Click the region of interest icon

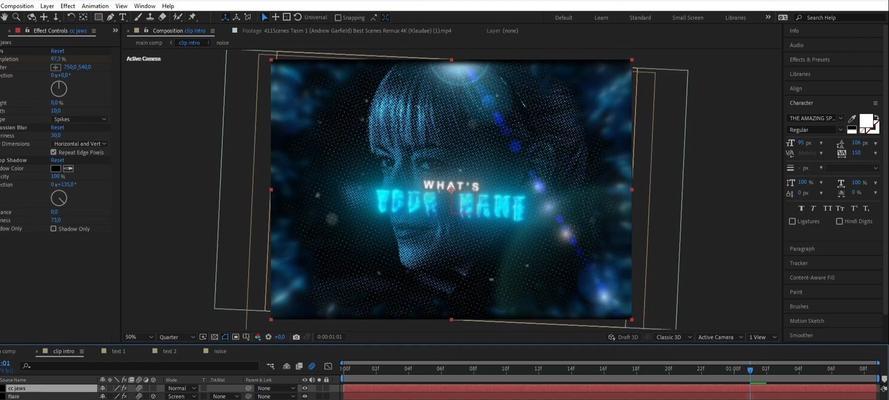pyautogui.click(x=235, y=337)
